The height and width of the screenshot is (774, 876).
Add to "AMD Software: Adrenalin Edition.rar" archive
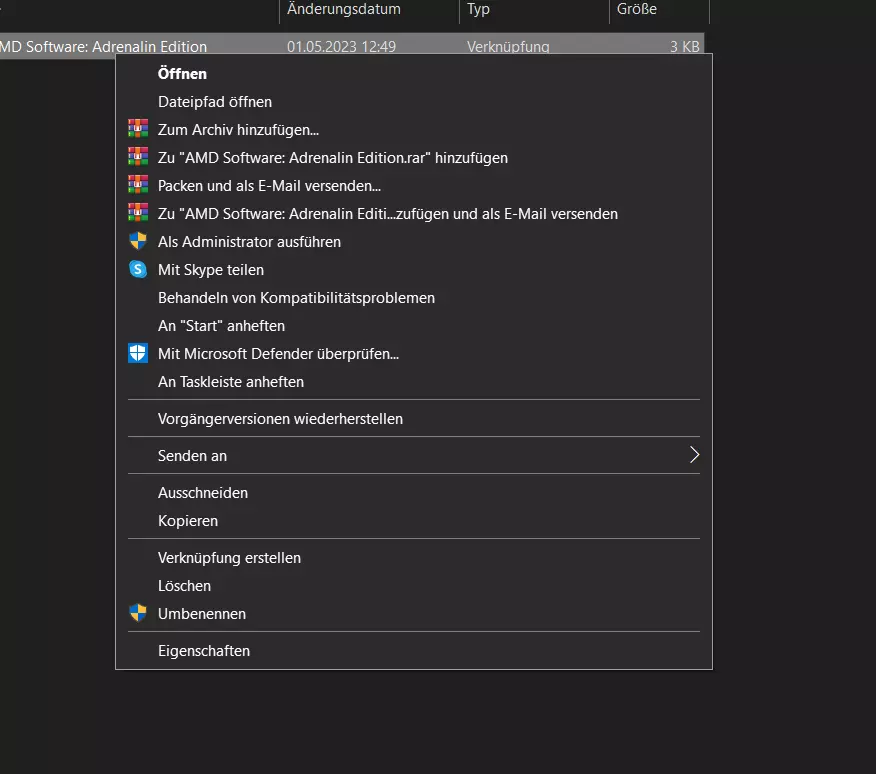click(x=414, y=158)
